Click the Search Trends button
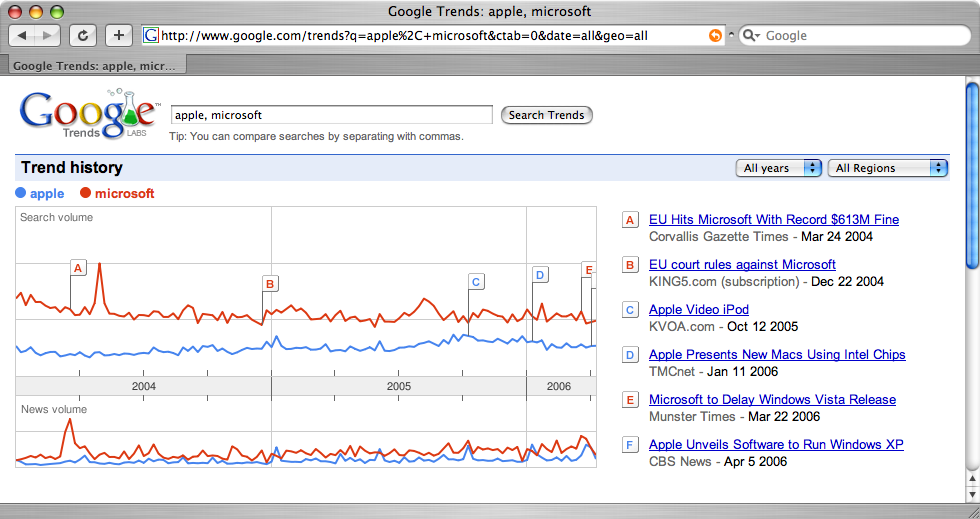 546,115
